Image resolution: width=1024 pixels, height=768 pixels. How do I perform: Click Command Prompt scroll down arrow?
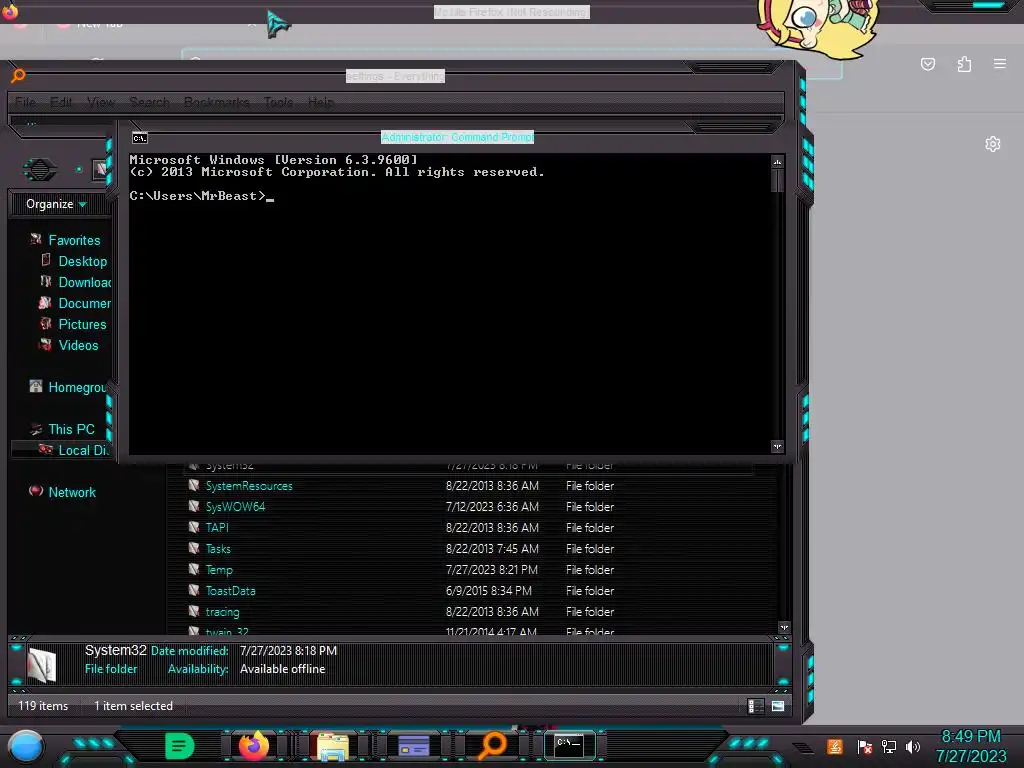pos(777,447)
